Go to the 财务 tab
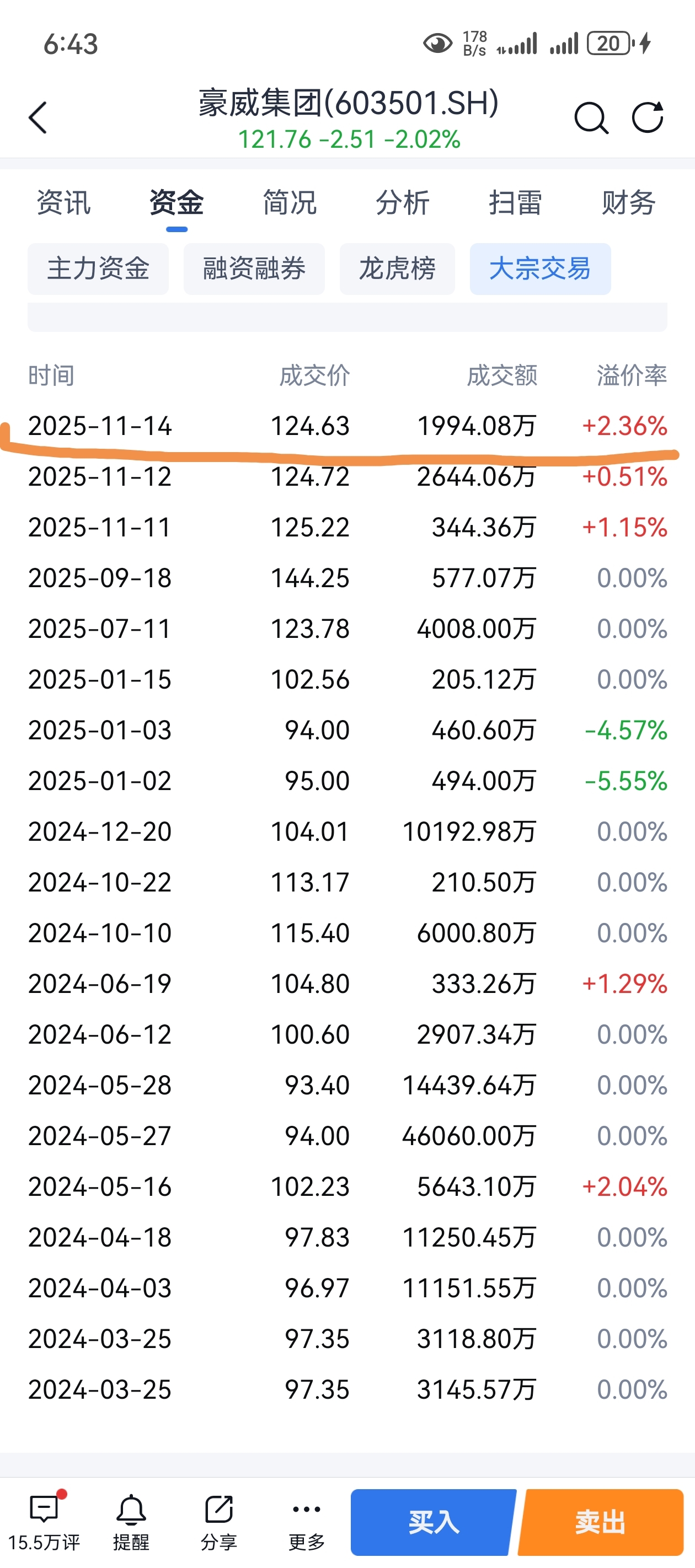 (629, 202)
